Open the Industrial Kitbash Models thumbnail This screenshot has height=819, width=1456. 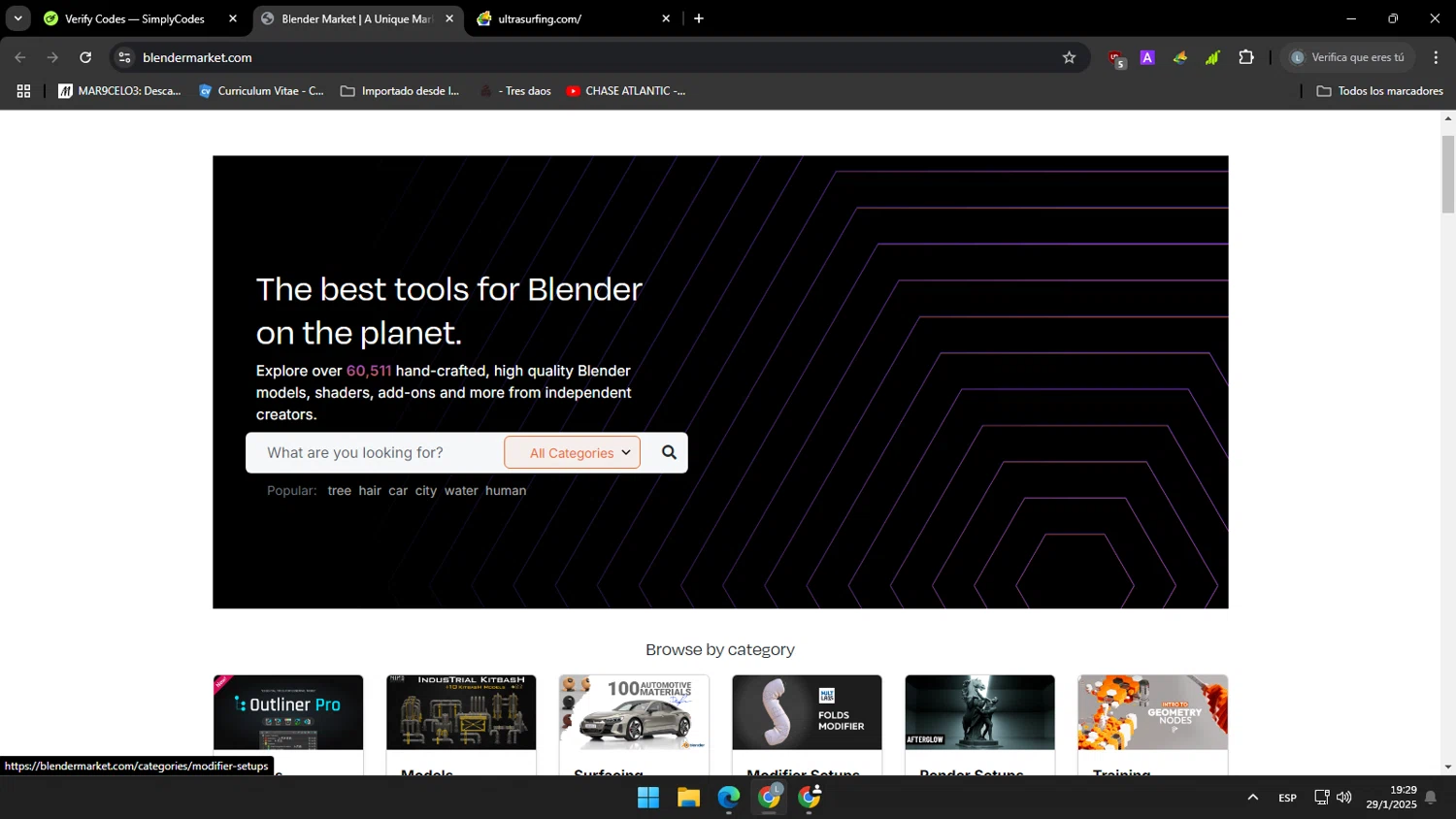[461, 712]
